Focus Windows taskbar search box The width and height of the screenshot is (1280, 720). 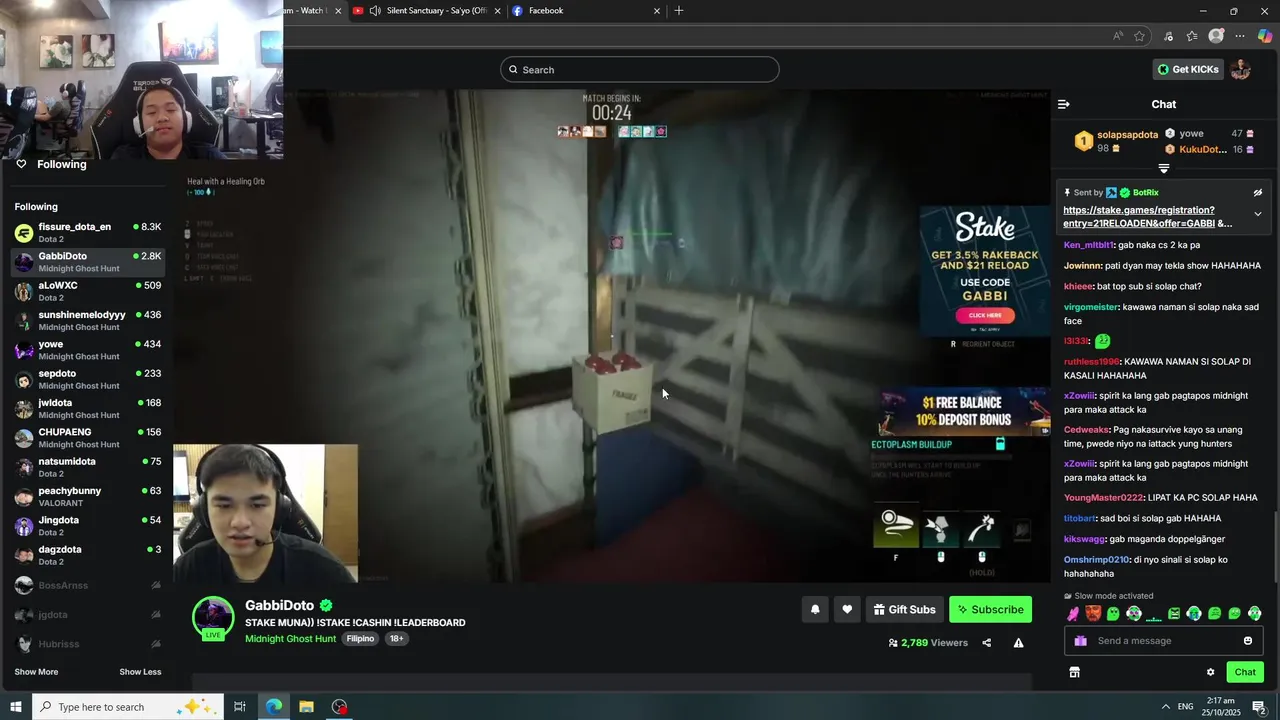127,707
